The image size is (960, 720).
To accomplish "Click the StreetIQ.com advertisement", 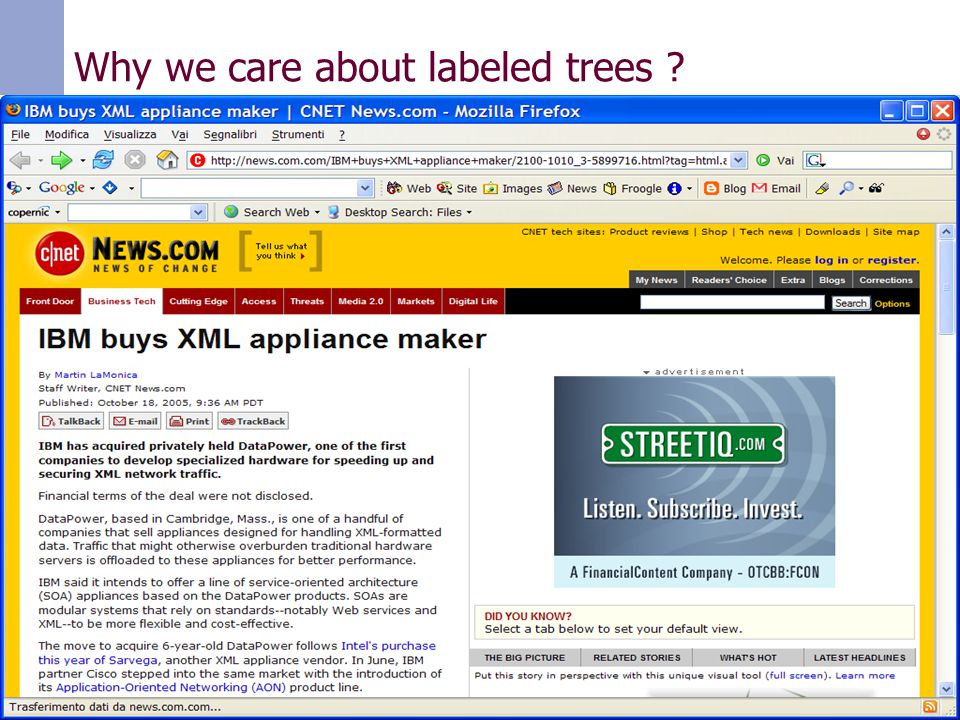I will (694, 482).
